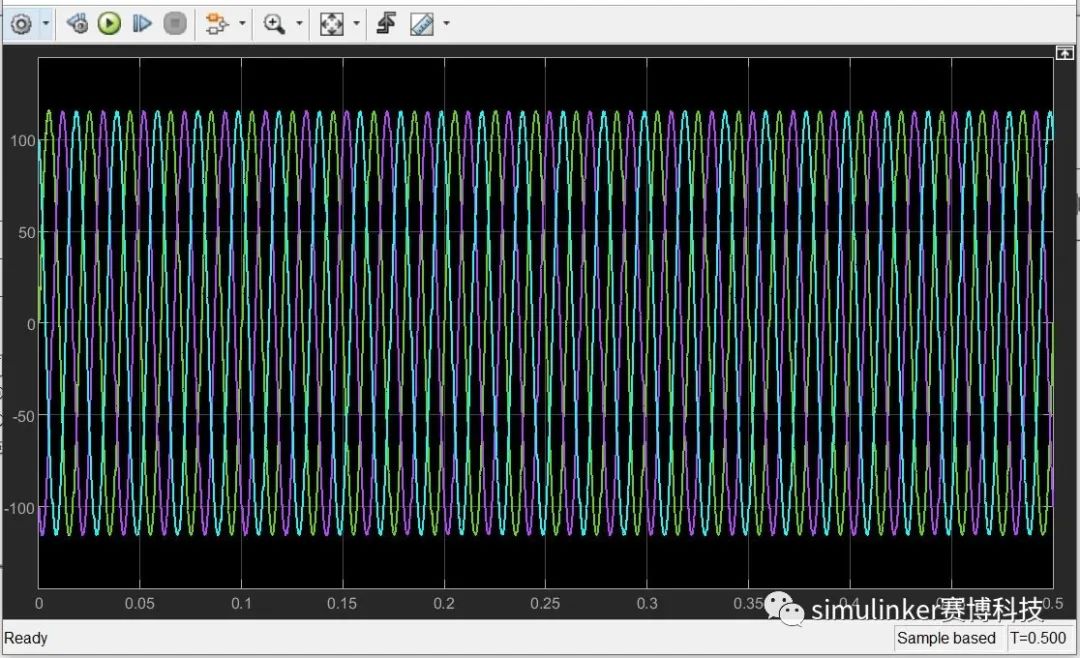Click the Scale Axes Limits icon
Screen dimensions: 1080x658
pos(331,24)
